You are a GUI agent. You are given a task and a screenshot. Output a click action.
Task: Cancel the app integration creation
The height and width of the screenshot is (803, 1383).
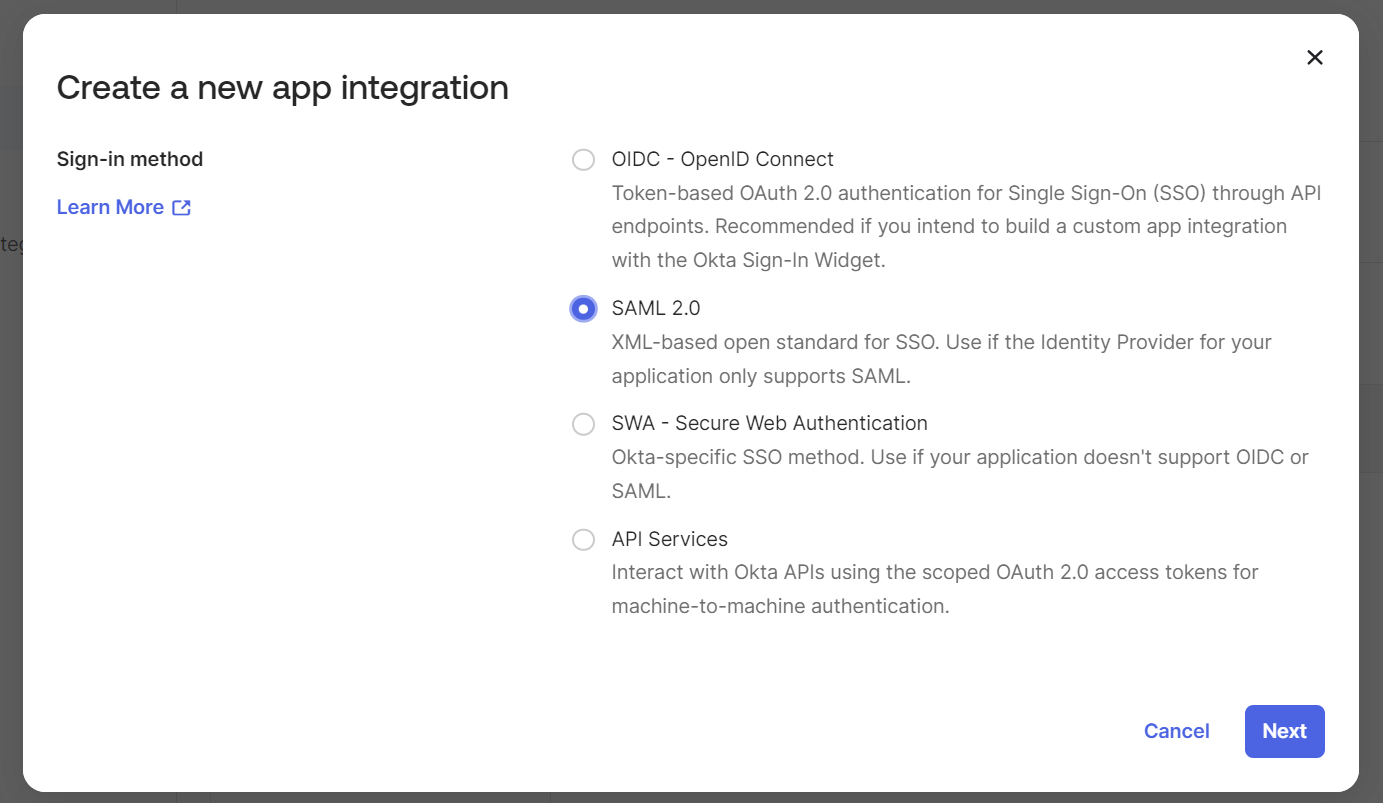coord(1177,731)
